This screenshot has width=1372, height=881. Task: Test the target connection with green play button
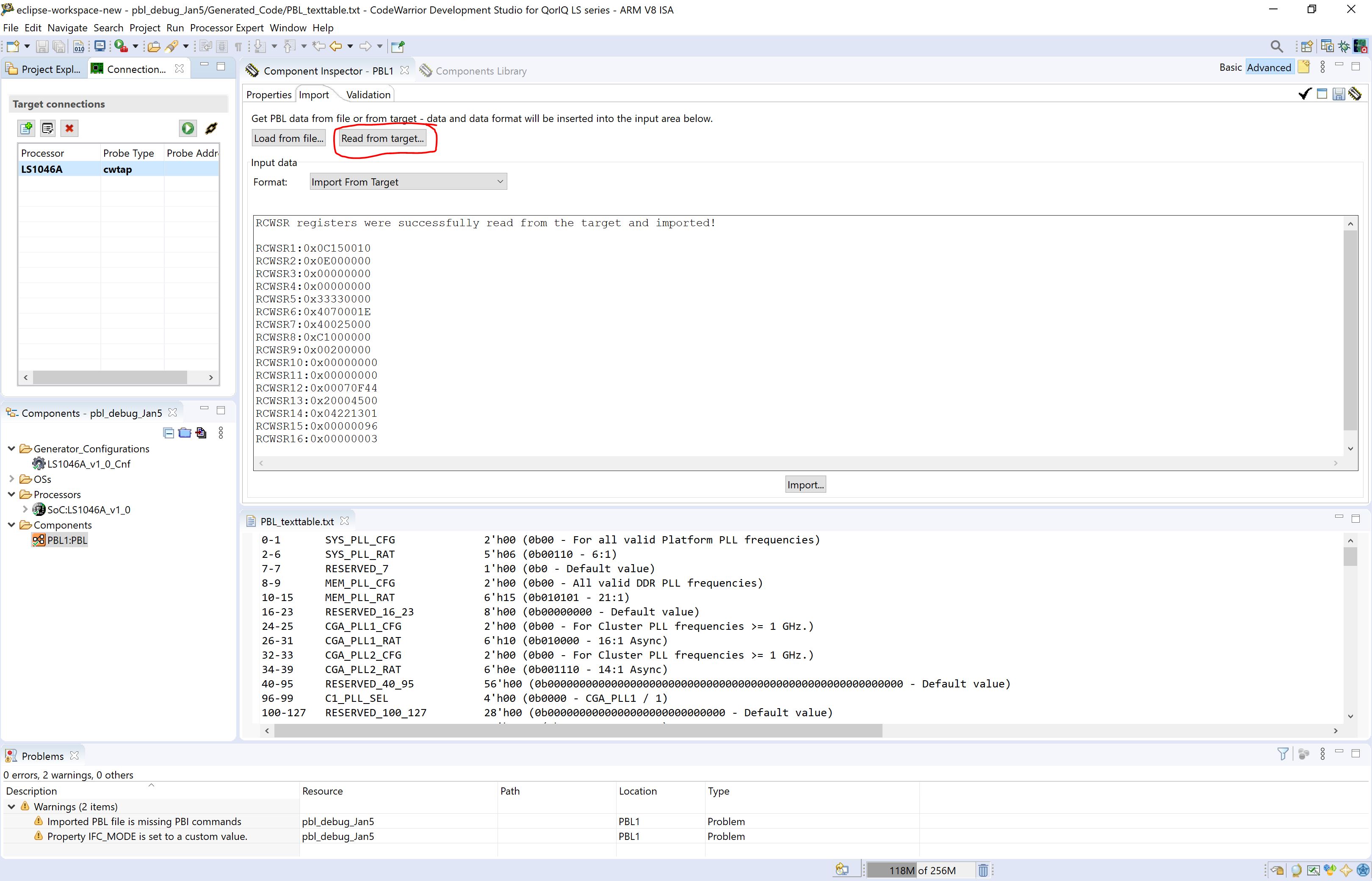(188, 128)
